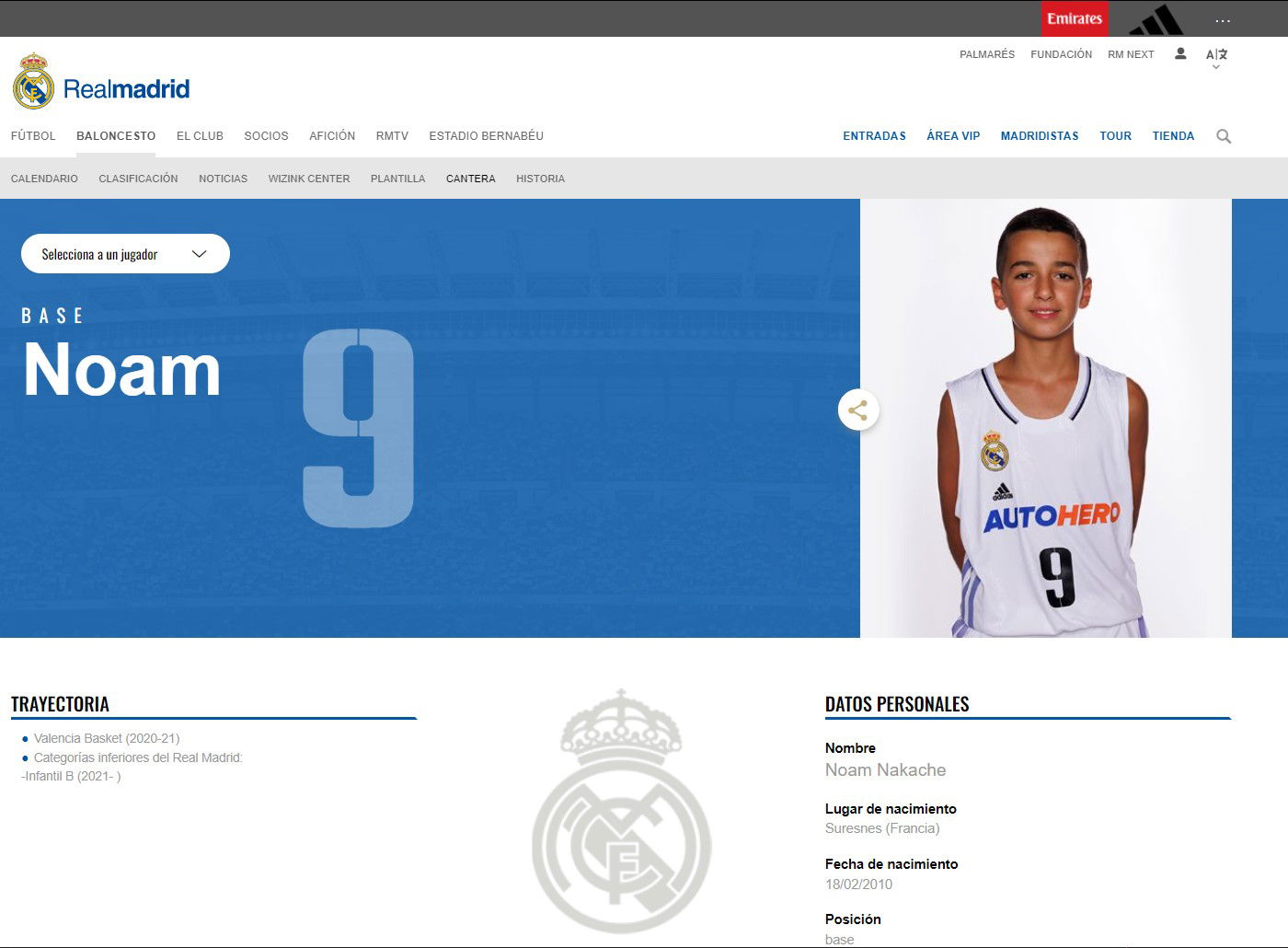This screenshot has width=1288, height=948.
Task: Go to ÁREA VIP link
Action: tap(953, 135)
